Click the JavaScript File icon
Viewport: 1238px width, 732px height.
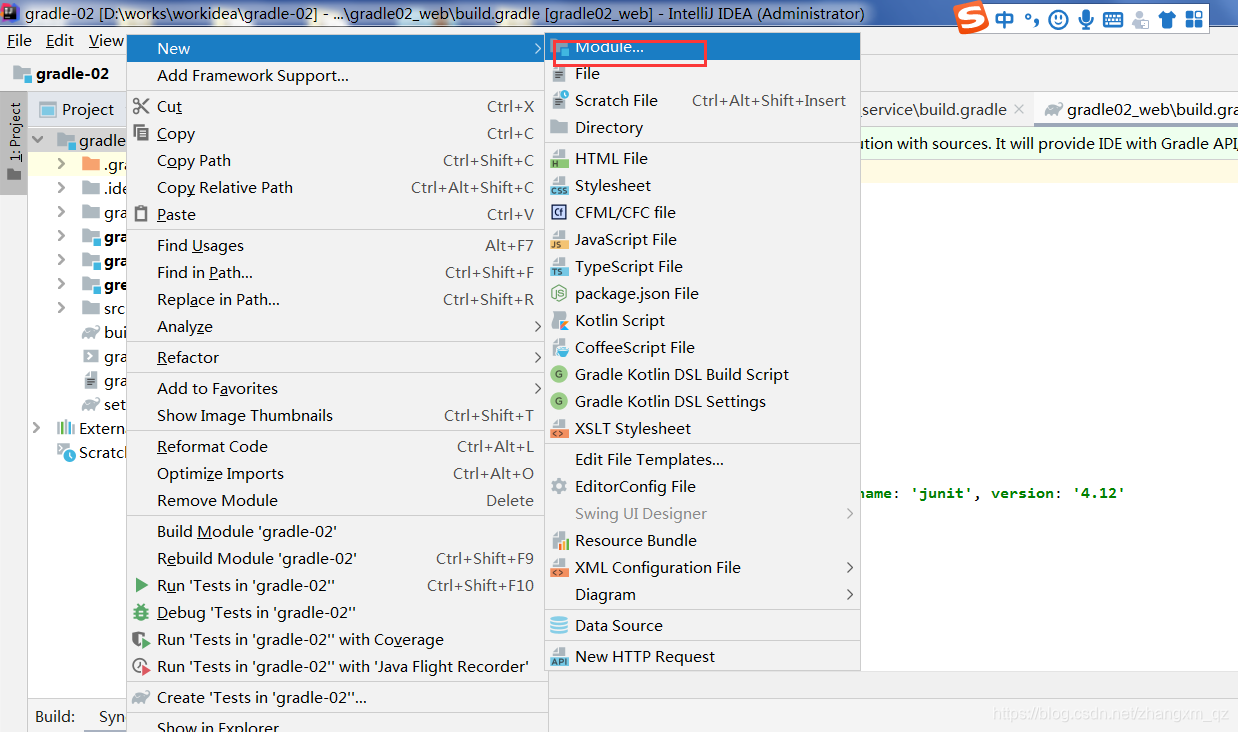tap(559, 240)
